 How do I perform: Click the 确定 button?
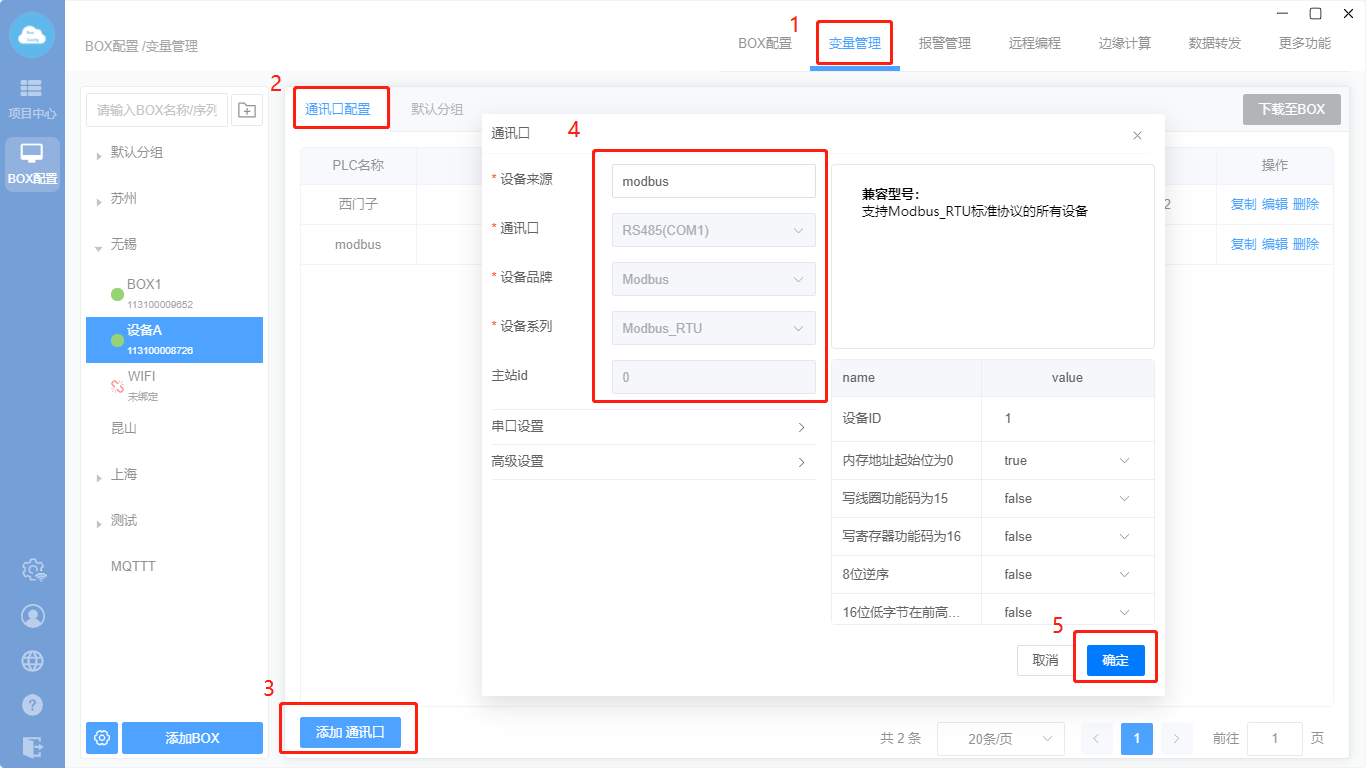[1115, 660]
